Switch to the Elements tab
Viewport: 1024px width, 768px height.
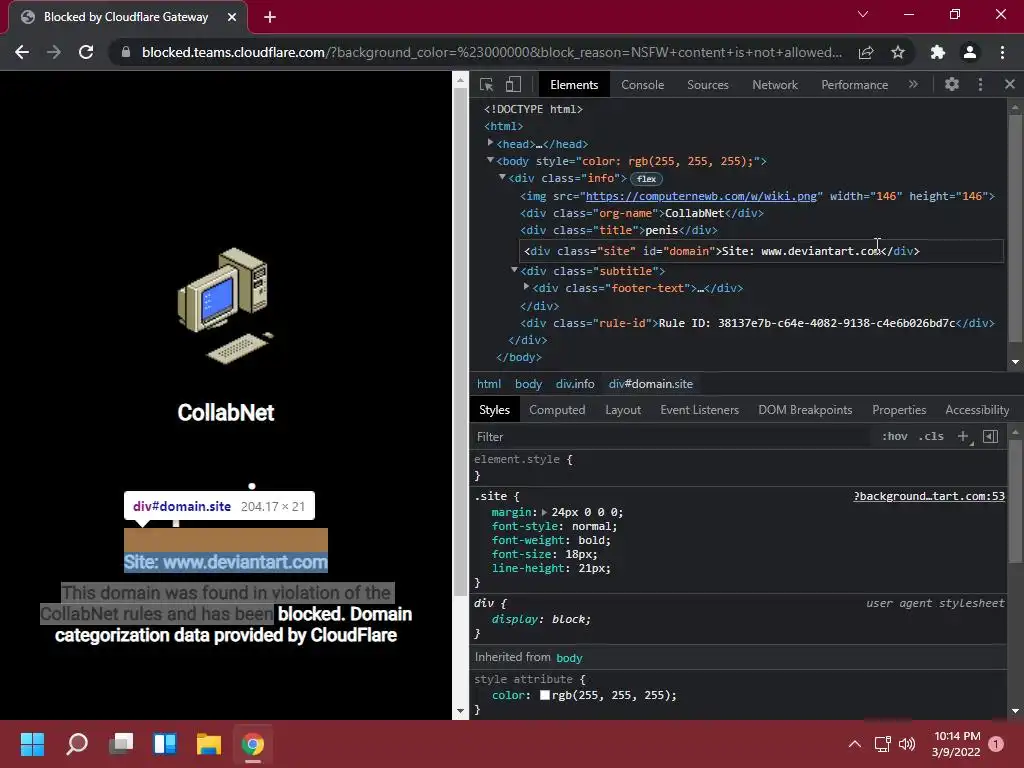tap(573, 85)
